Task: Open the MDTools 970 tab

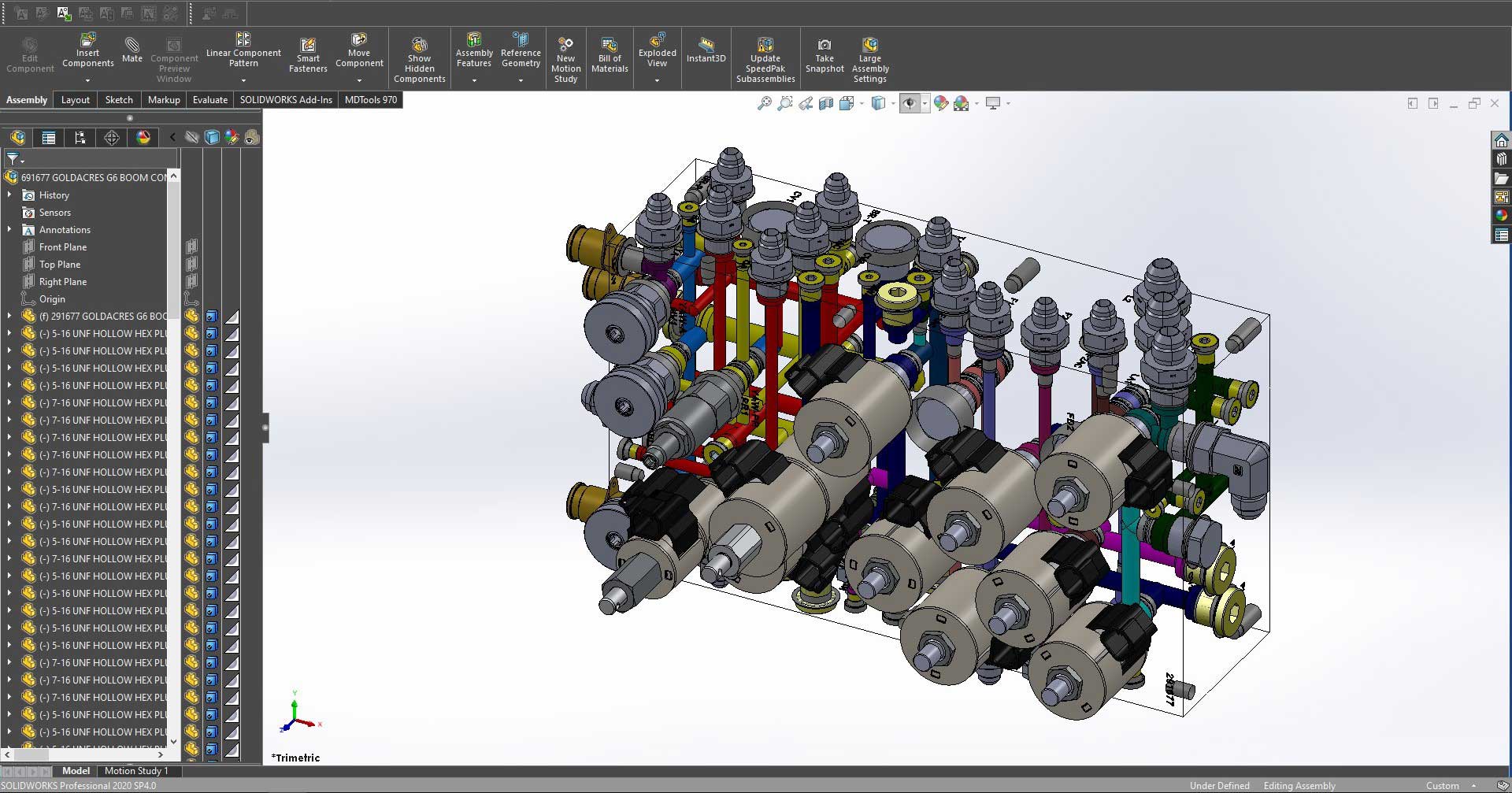Action: pos(370,100)
